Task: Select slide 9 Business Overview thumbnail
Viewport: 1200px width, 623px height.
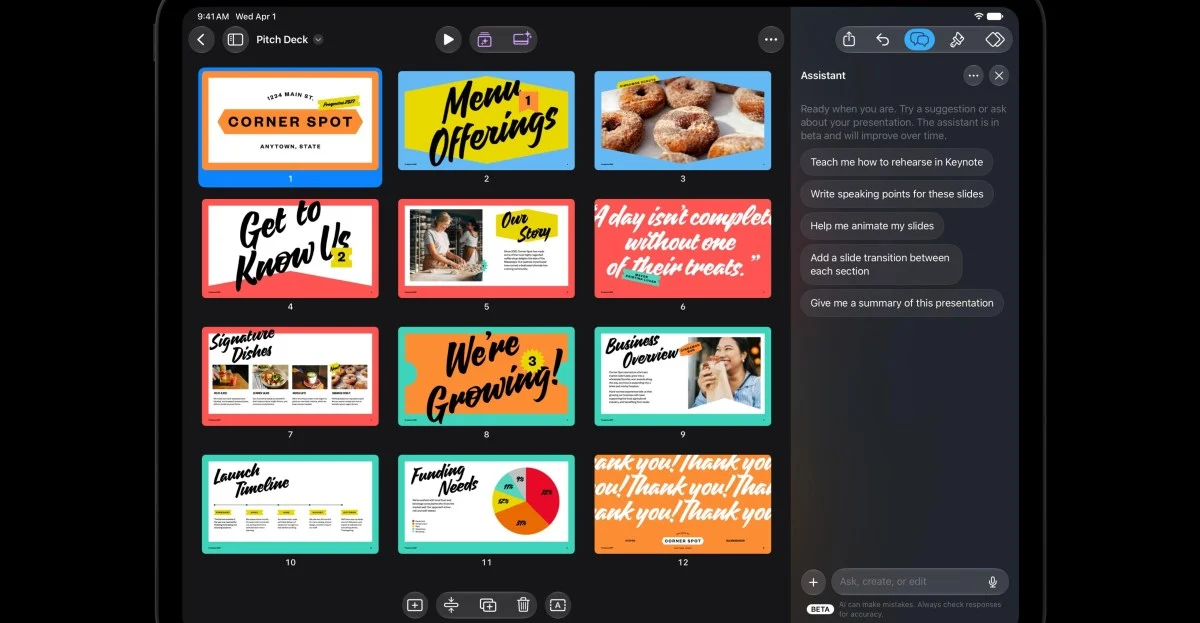Action: 683,377
